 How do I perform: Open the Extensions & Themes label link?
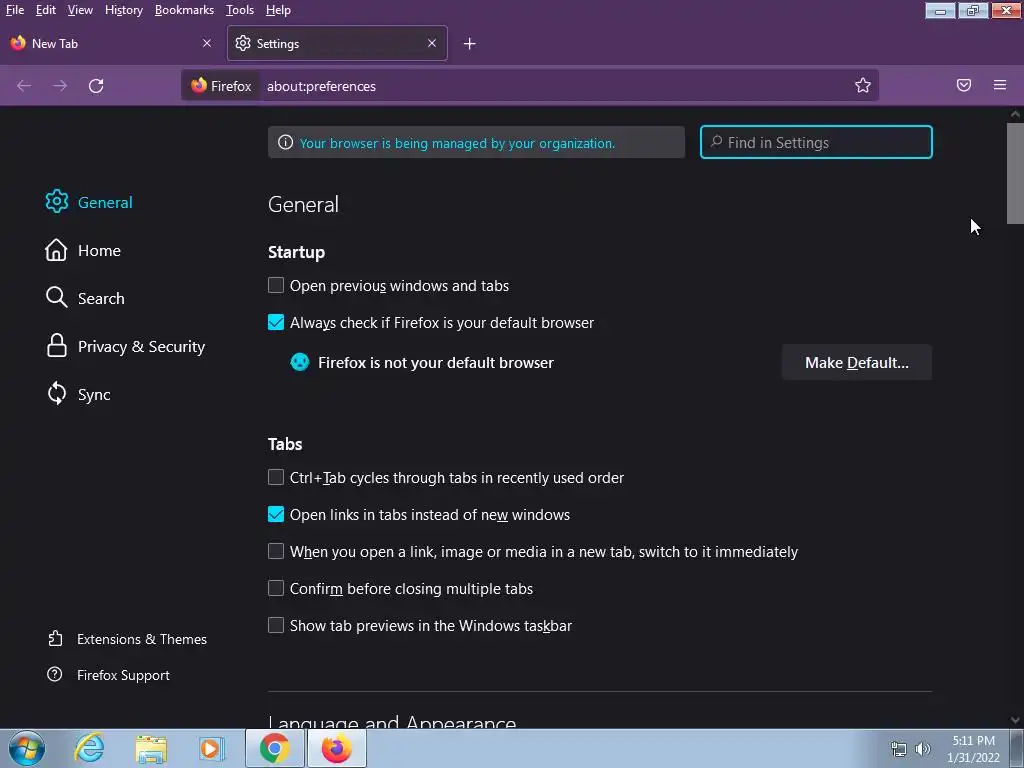(x=142, y=639)
